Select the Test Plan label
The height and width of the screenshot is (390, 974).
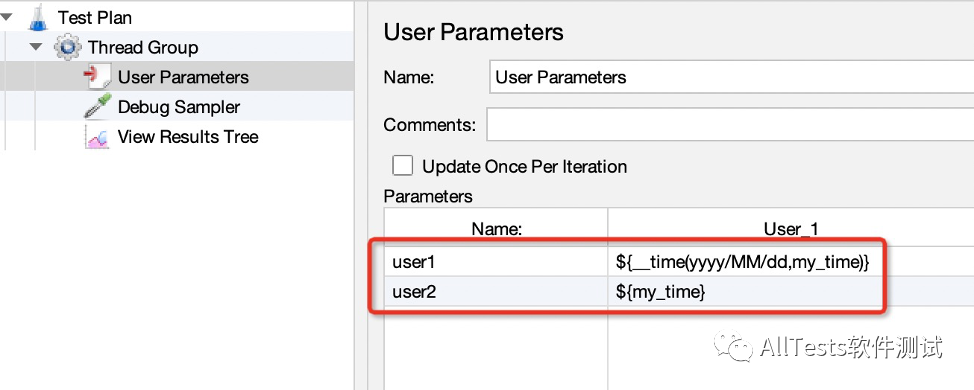tap(94, 17)
